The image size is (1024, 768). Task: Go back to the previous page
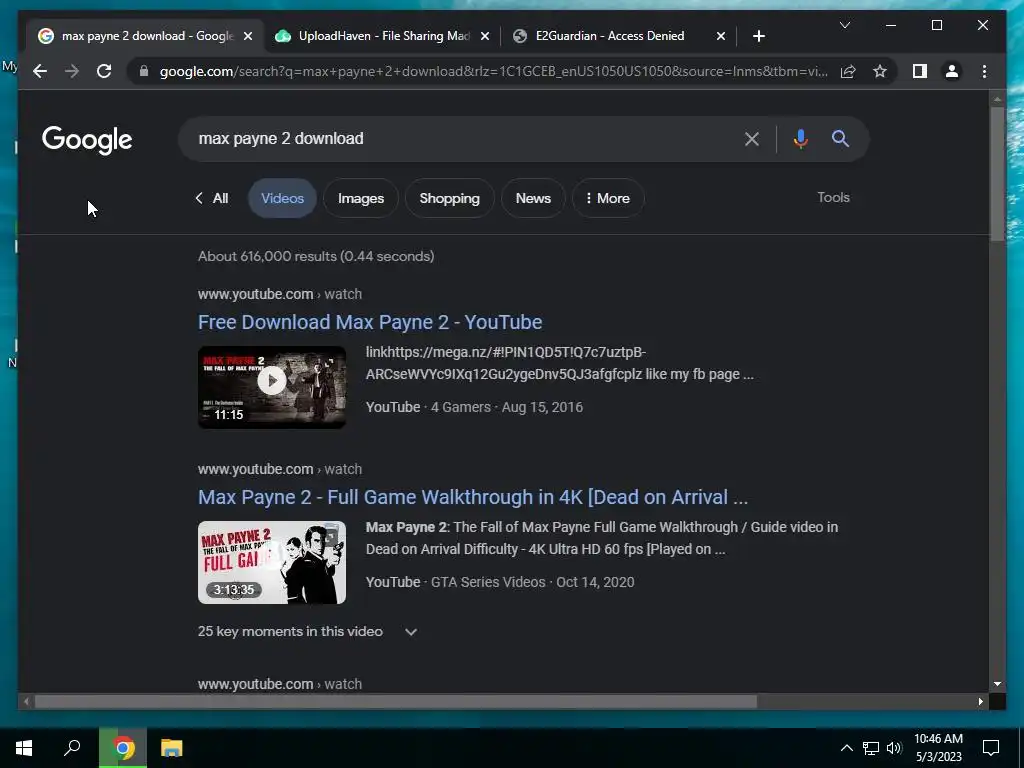[40, 71]
